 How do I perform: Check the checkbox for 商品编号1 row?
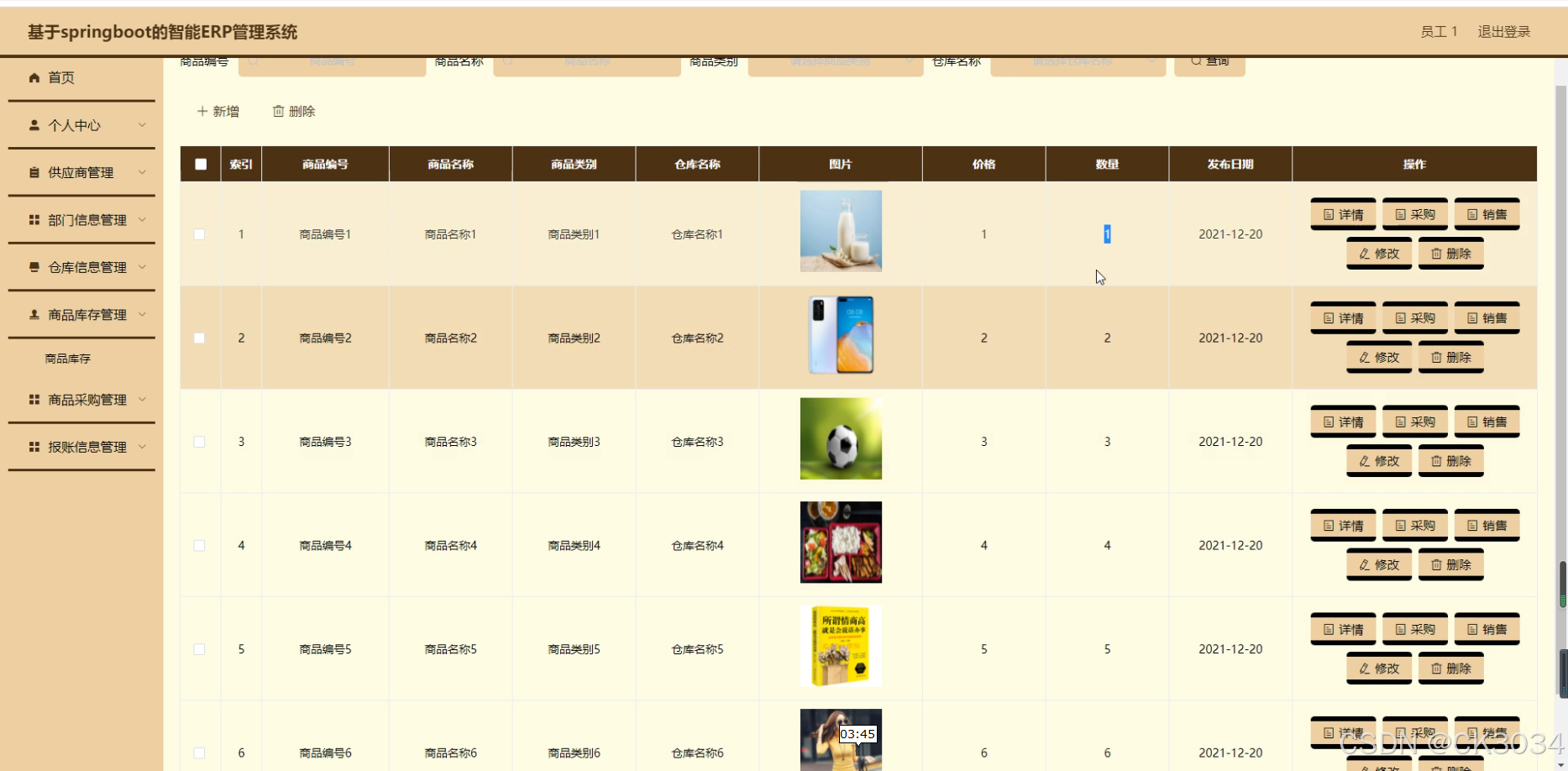[x=200, y=234]
